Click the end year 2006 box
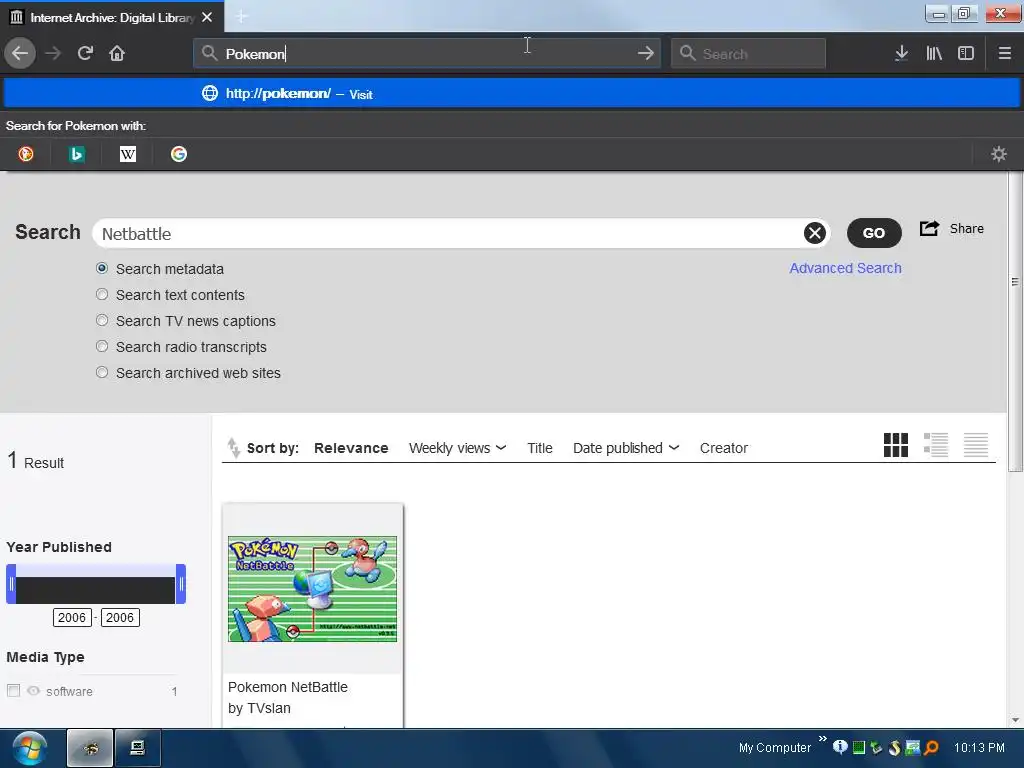The height and width of the screenshot is (768, 1024). (120, 617)
